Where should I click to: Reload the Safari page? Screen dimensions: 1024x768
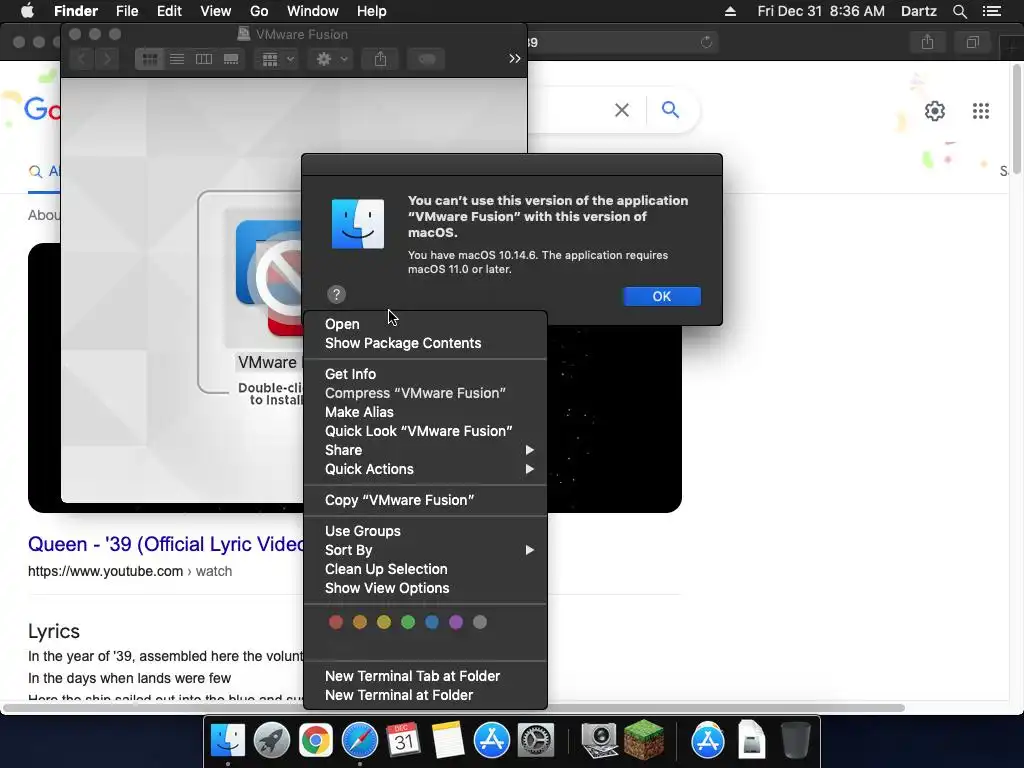click(706, 42)
